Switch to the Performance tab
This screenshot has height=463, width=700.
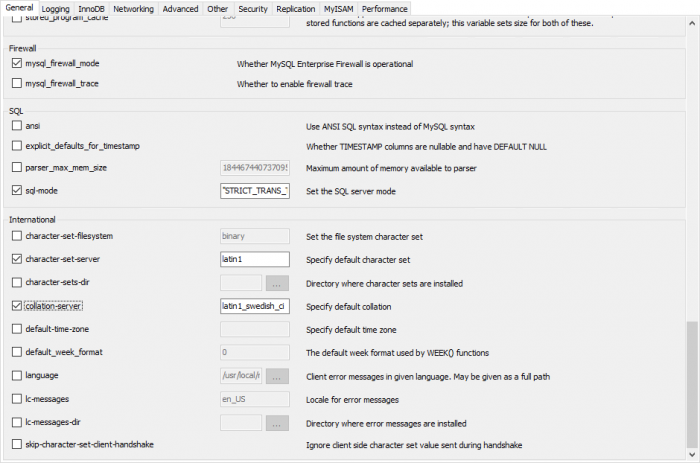pyautogui.click(x=384, y=8)
